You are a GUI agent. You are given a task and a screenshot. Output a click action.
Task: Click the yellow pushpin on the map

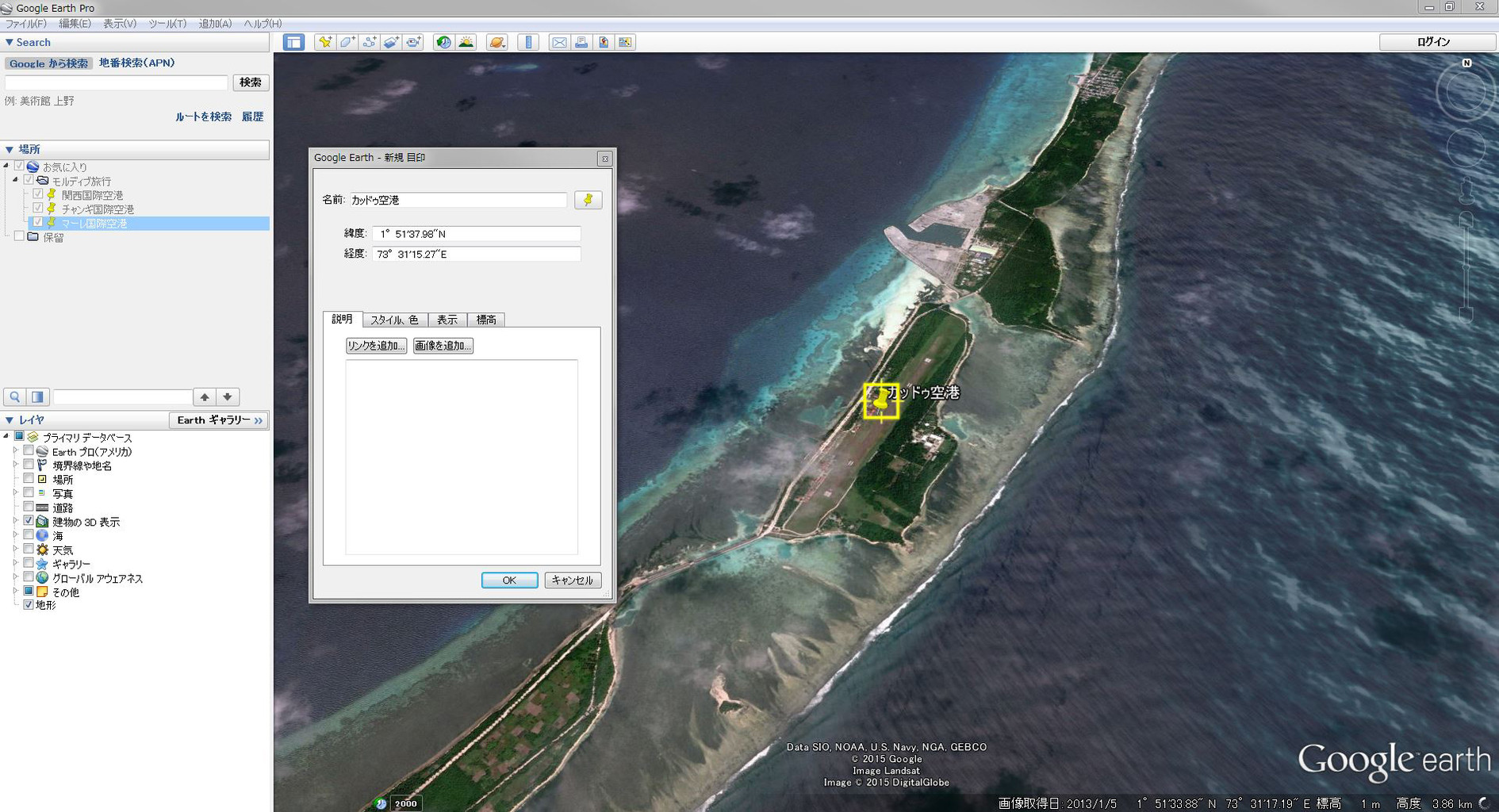pyautogui.click(x=881, y=400)
